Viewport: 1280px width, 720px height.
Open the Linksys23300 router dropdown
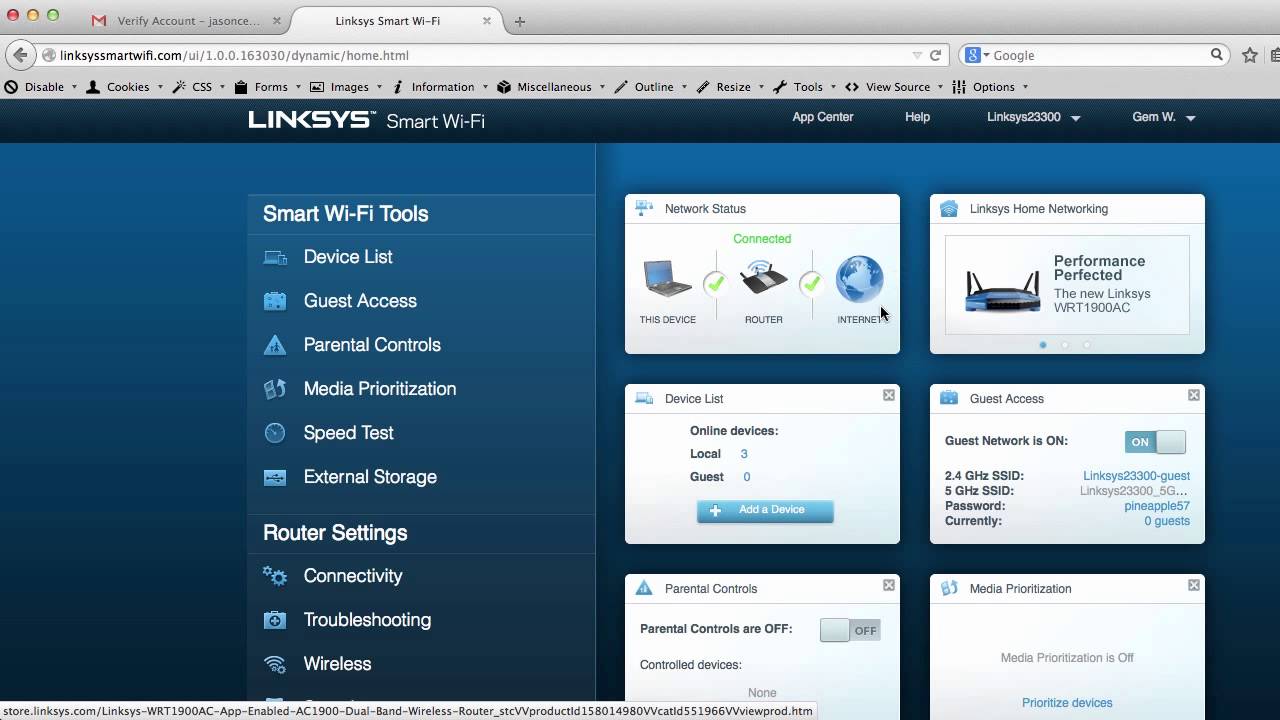coord(1034,117)
